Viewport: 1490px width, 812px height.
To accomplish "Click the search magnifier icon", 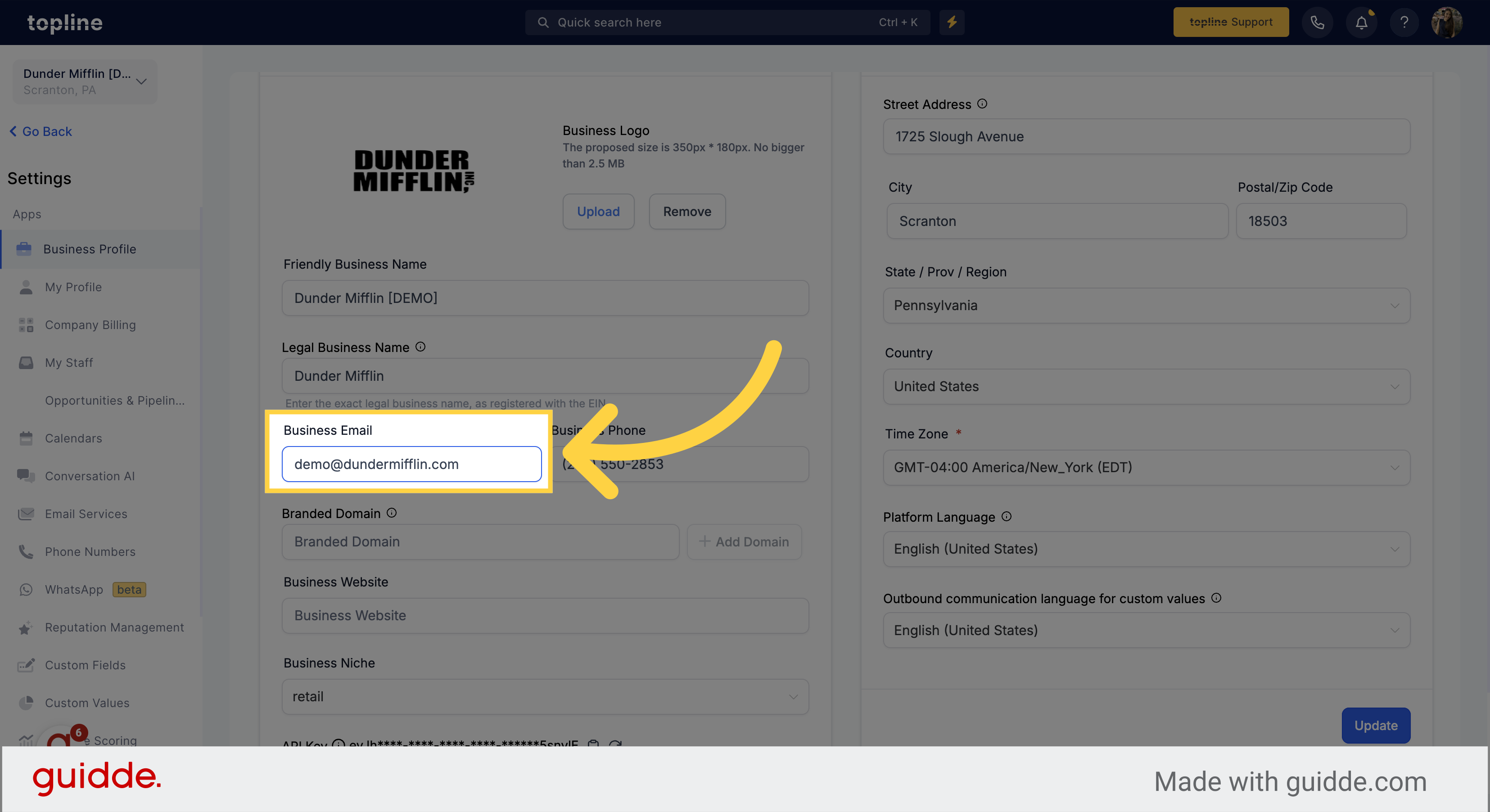I will click(x=543, y=22).
